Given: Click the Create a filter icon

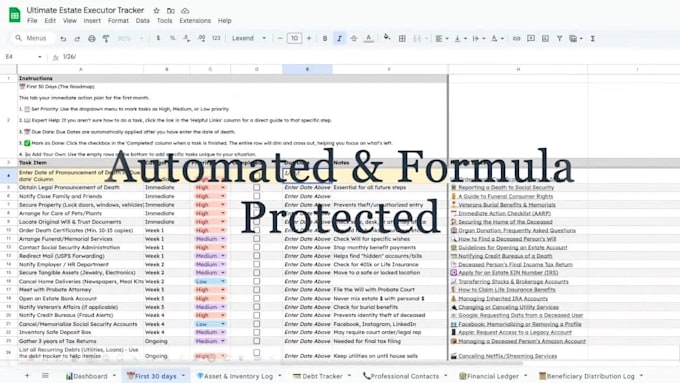Looking at the screenshot, I should click(559, 39).
